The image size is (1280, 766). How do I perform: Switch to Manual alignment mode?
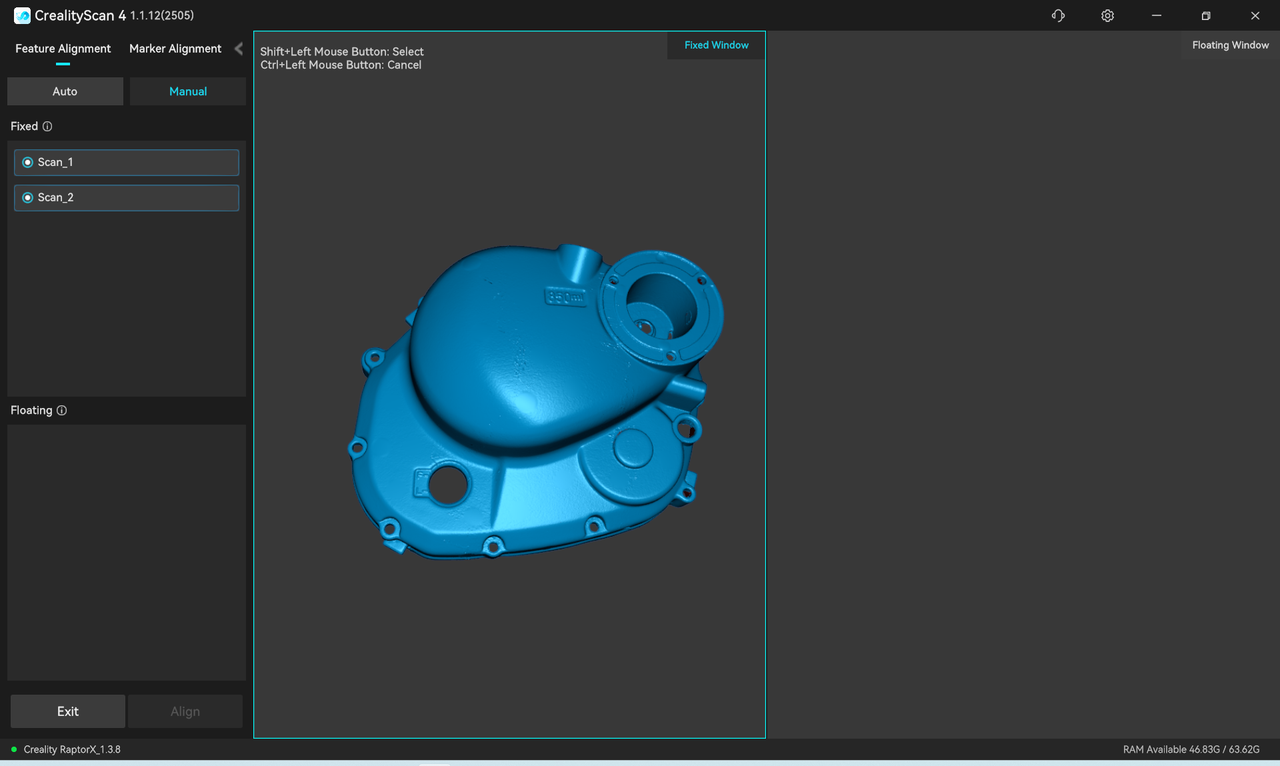[x=188, y=92]
